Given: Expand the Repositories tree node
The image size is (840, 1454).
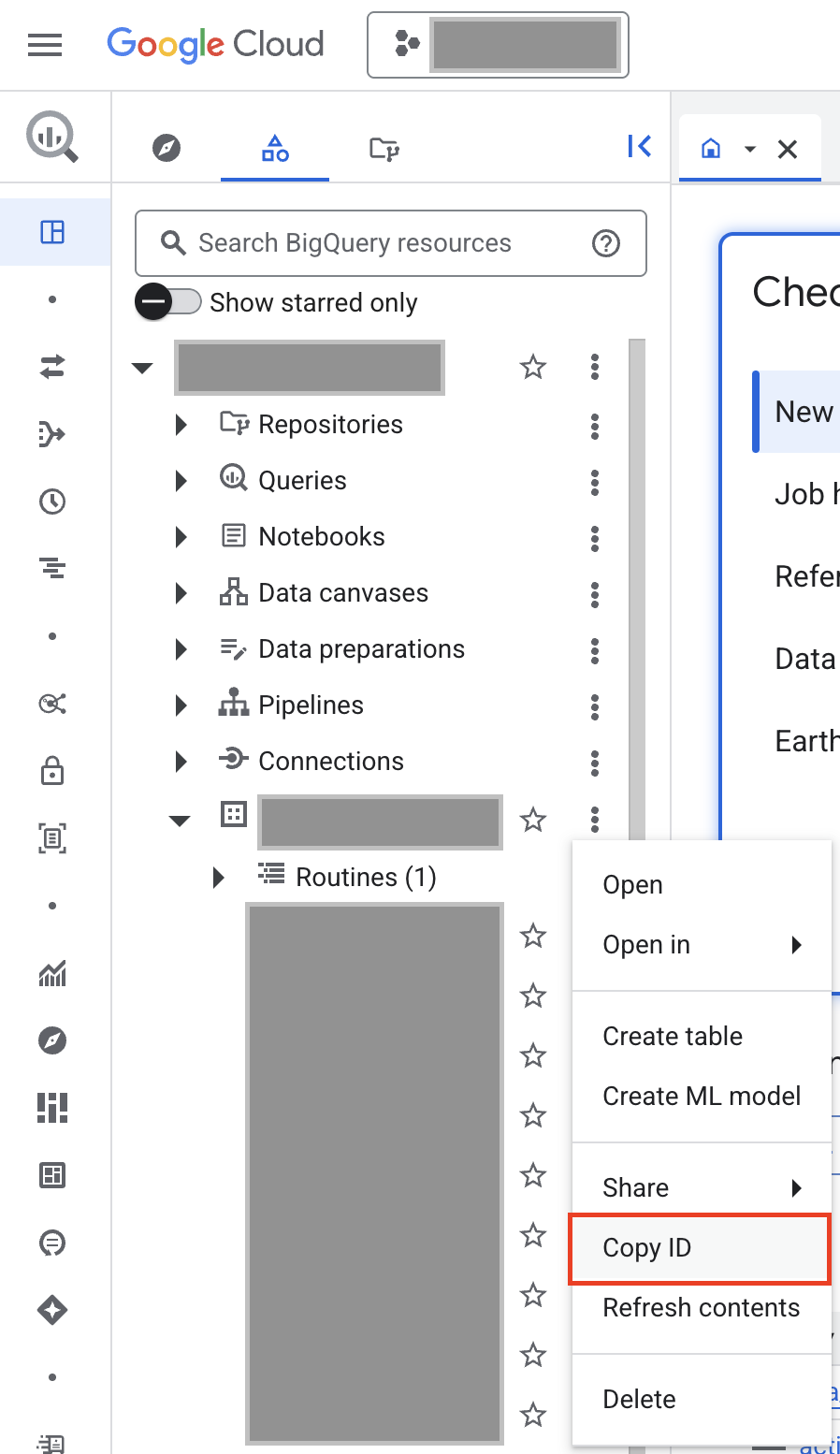Looking at the screenshot, I should [x=181, y=425].
